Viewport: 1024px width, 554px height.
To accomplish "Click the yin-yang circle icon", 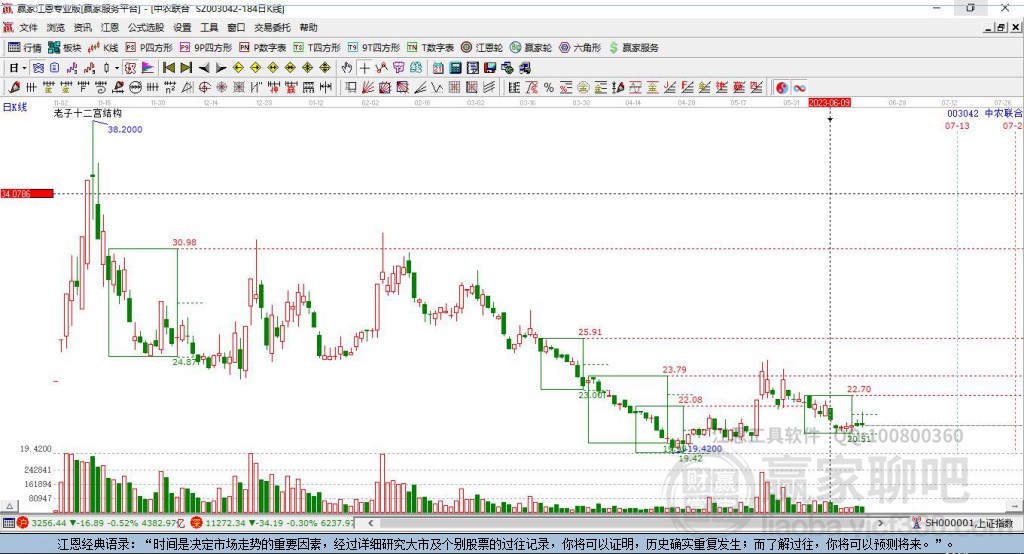I will tap(782, 88).
